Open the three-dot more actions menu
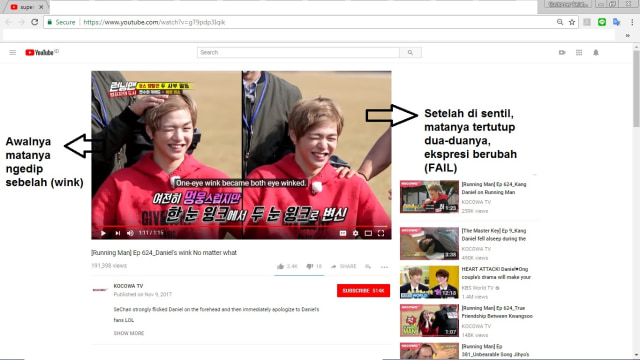This screenshot has height=360, width=640. (x=384, y=267)
